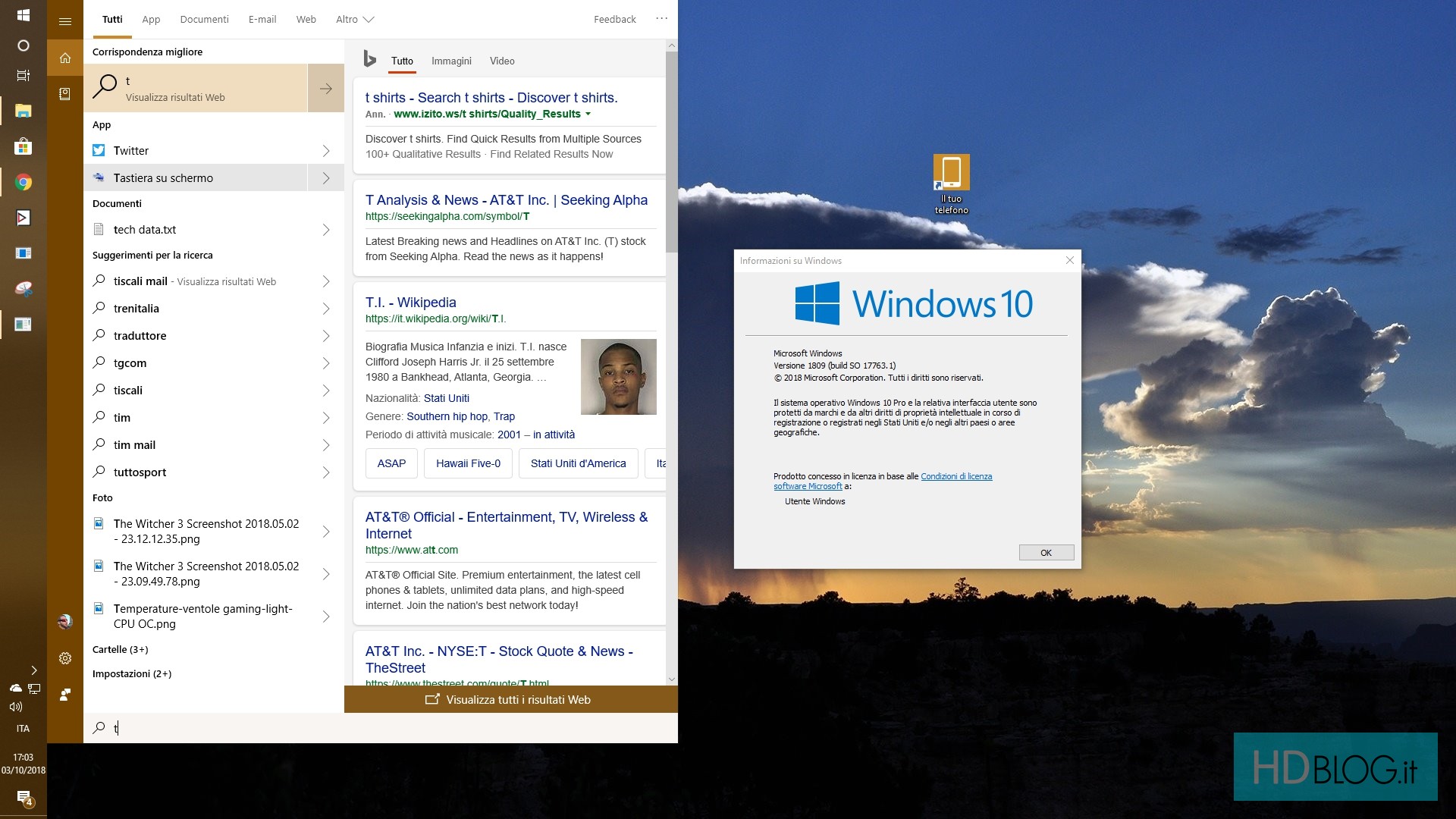Screen dimensions: 1456x819
Task: Open the Altro filter dropdown
Action: (354, 20)
